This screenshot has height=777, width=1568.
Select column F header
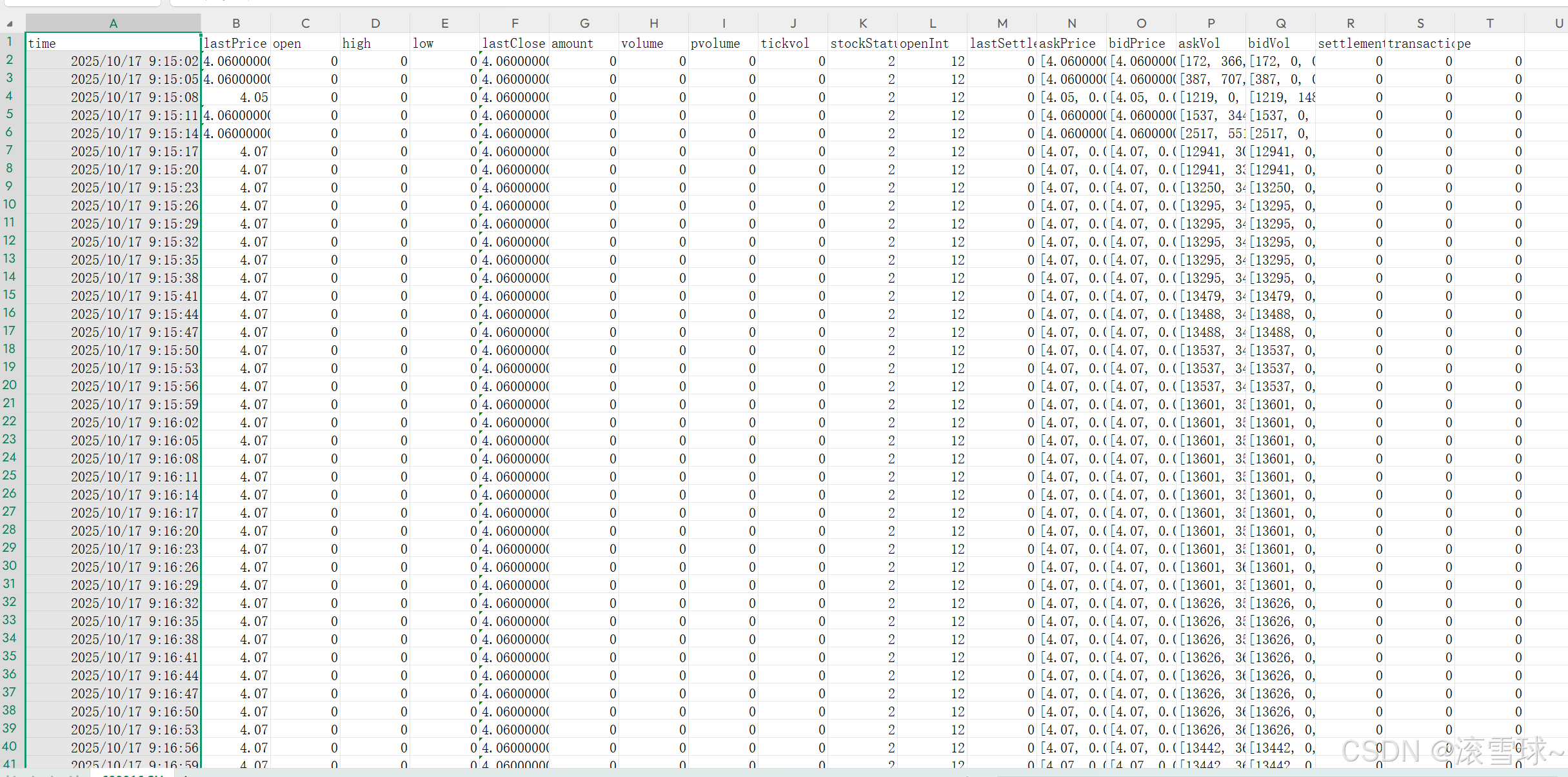pyautogui.click(x=514, y=23)
